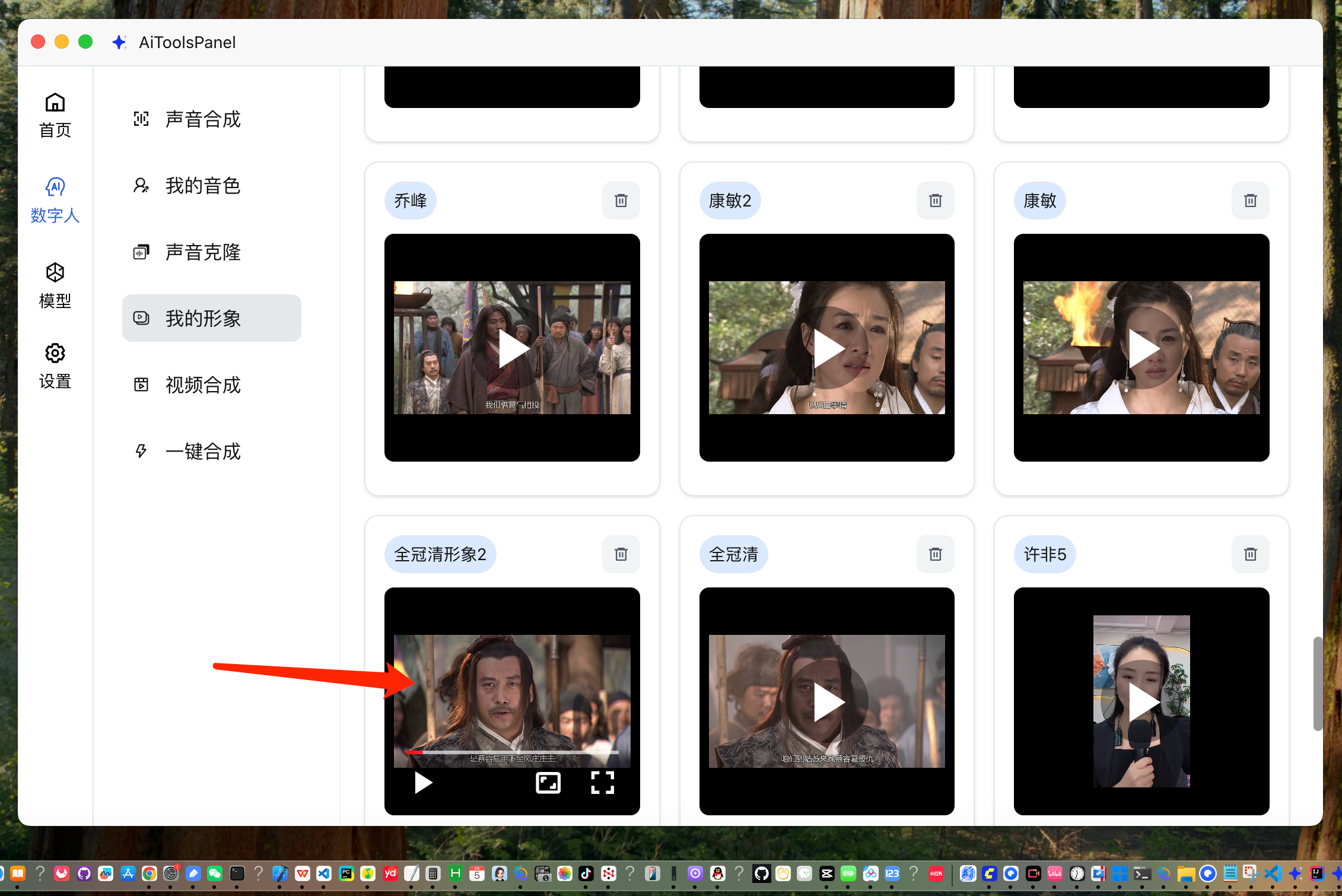Open the purple GitHub Desktop Dock icon
1342x896 pixels.
[84, 873]
